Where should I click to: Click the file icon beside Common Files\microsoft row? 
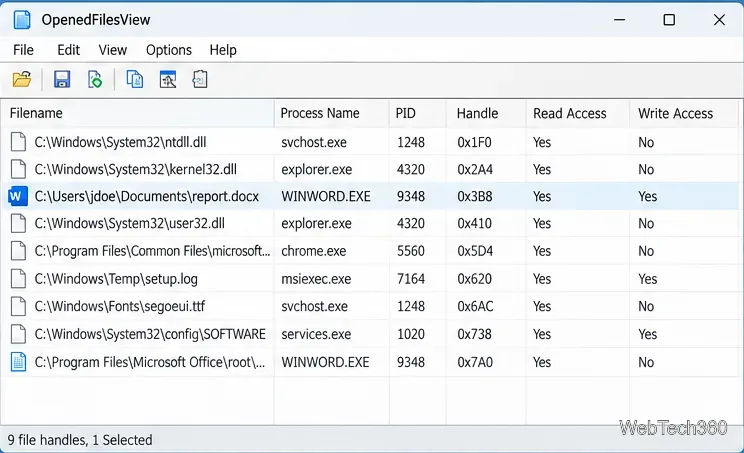[19, 251]
